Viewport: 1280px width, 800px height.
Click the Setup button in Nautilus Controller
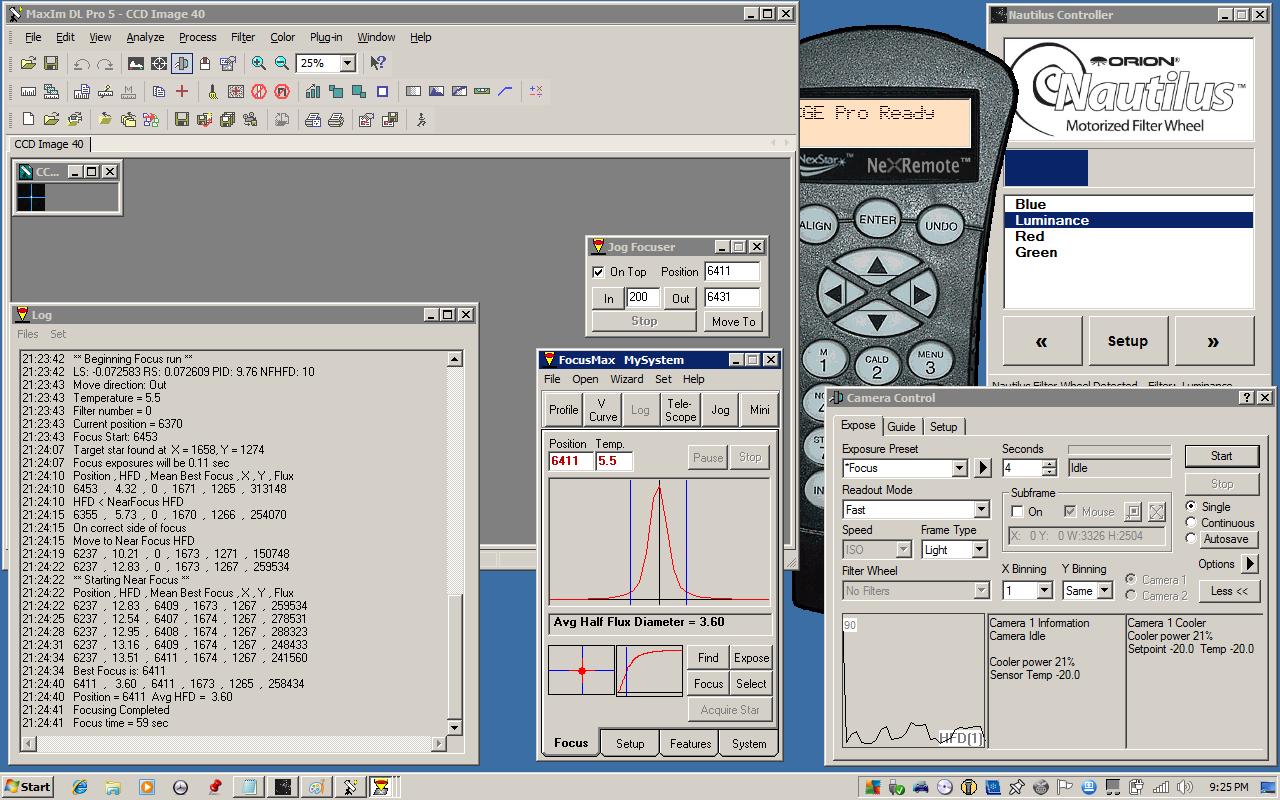coord(1127,341)
